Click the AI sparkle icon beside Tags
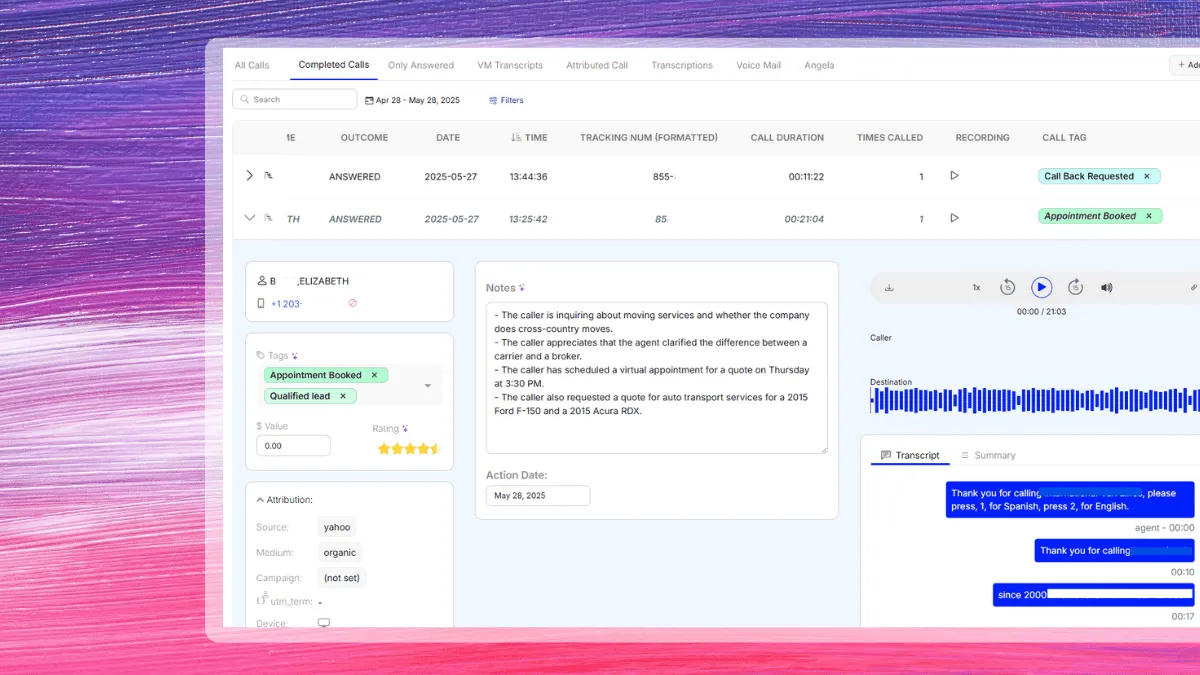The width and height of the screenshot is (1200, 675). (295, 355)
